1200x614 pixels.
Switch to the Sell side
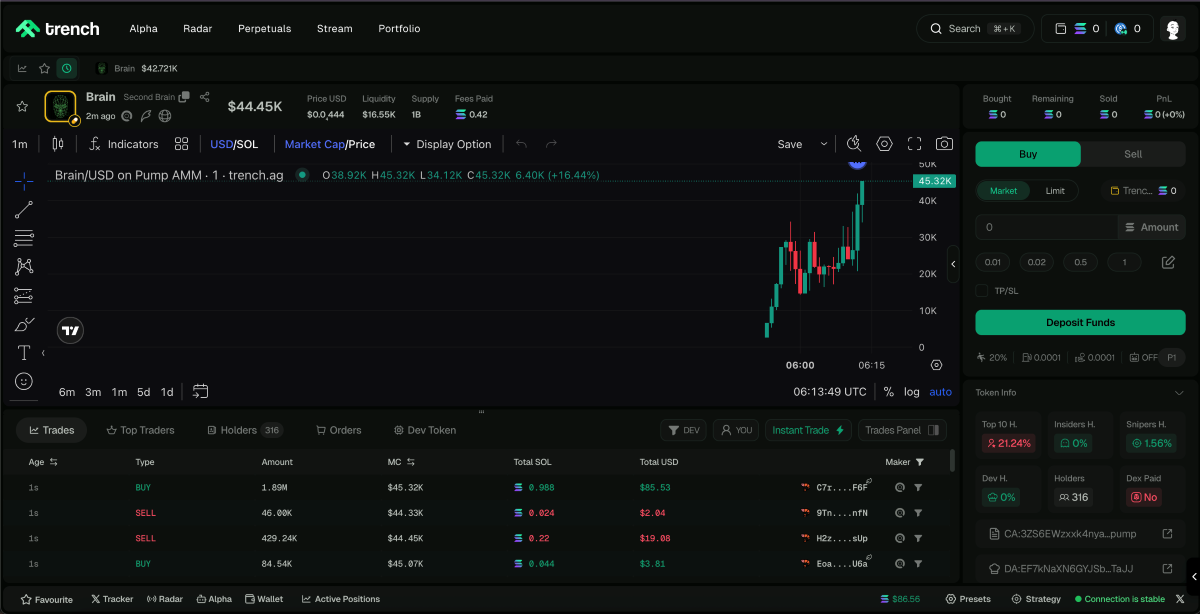pos(1133,154)
